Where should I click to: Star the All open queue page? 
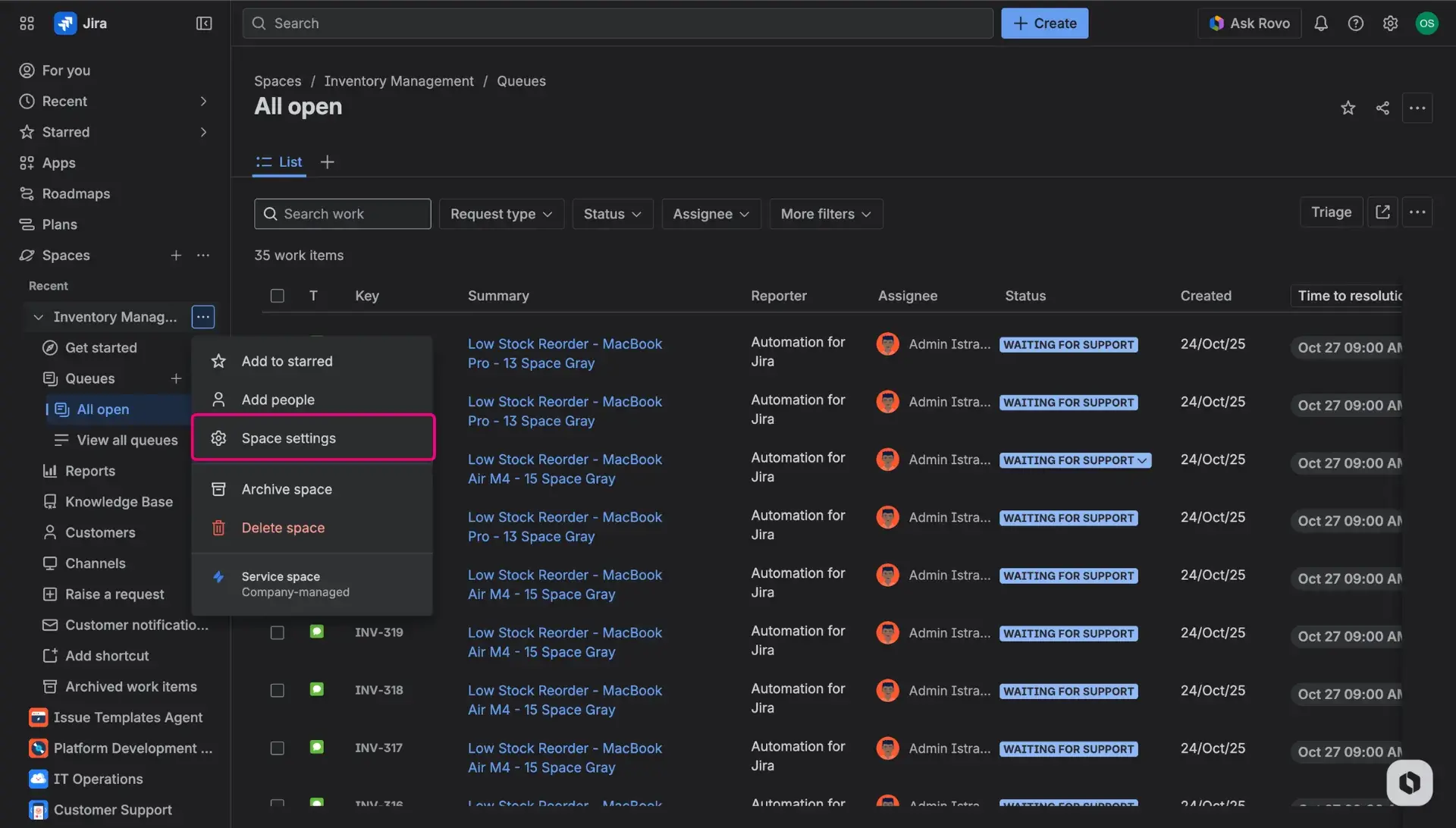[1348, 108]
